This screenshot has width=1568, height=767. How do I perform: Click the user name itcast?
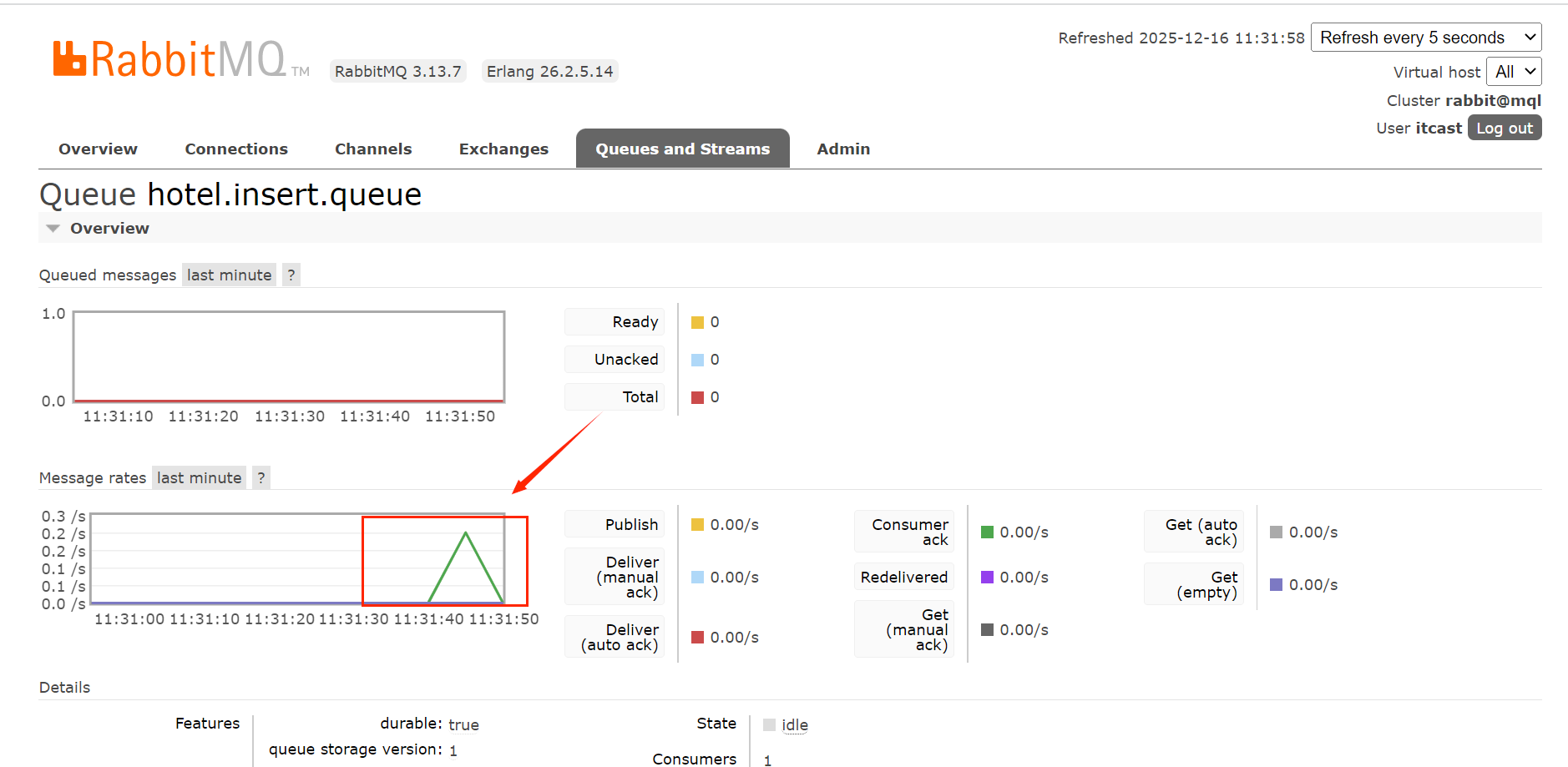pyautogui.click(x=1438, y=129)
